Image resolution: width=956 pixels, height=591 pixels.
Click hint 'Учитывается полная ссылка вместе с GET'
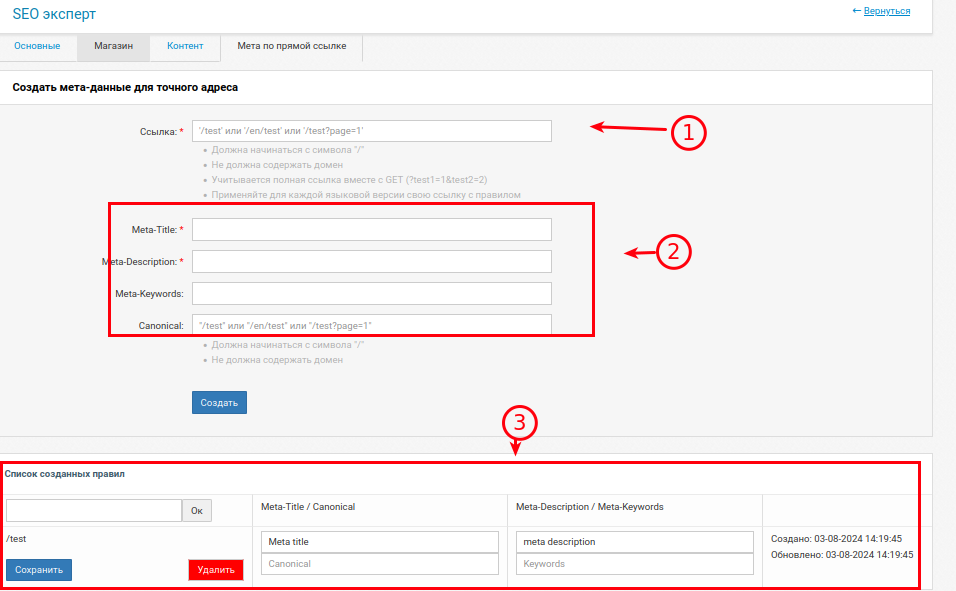click(x=349, y=180)
